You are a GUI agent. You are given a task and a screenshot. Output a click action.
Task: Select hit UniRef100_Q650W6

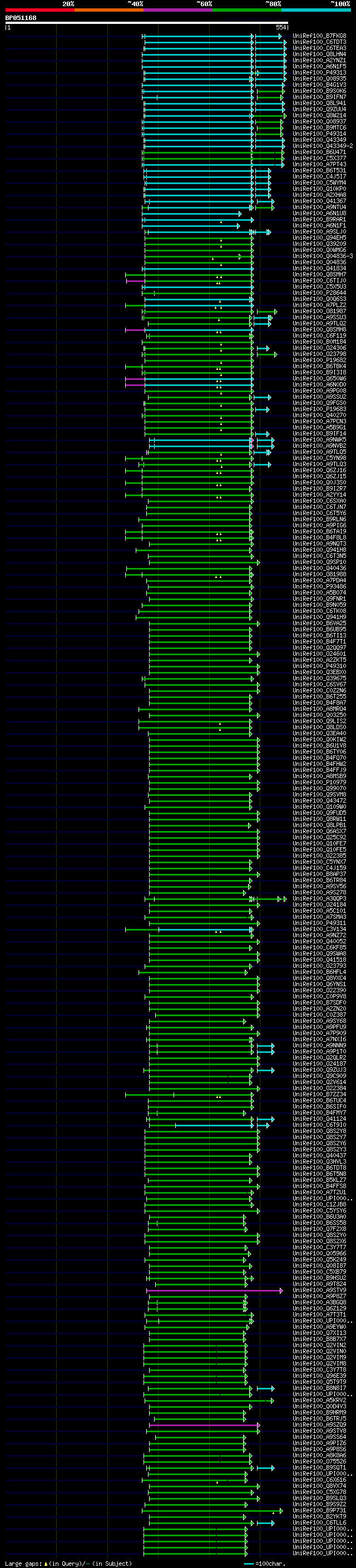(x=319, y=379)
